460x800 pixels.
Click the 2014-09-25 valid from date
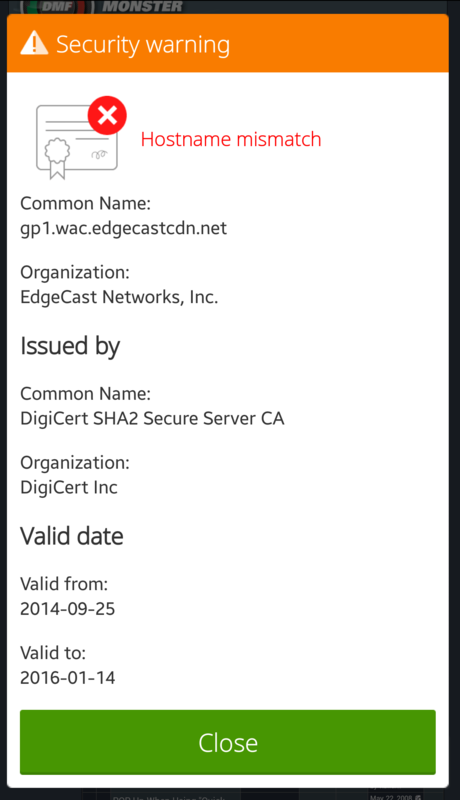67,609
